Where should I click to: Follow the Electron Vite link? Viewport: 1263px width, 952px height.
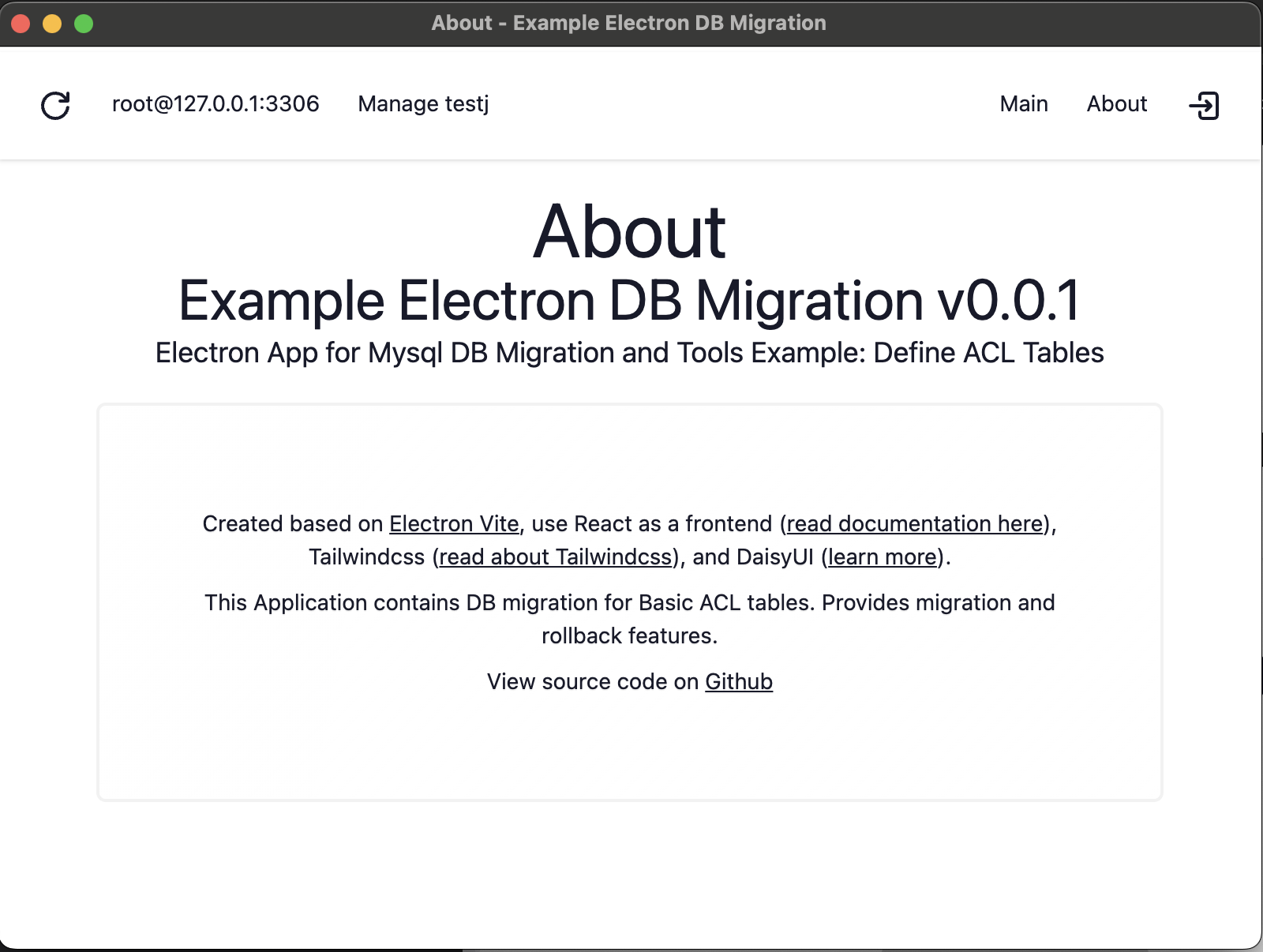[454, 523]
